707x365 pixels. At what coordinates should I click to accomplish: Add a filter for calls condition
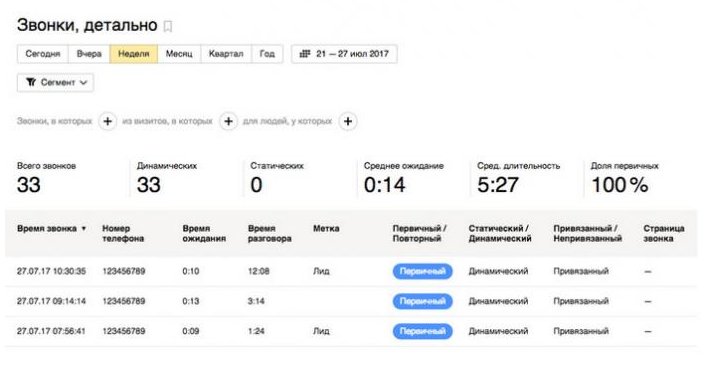pyautogui.click(x=107, y=121)
